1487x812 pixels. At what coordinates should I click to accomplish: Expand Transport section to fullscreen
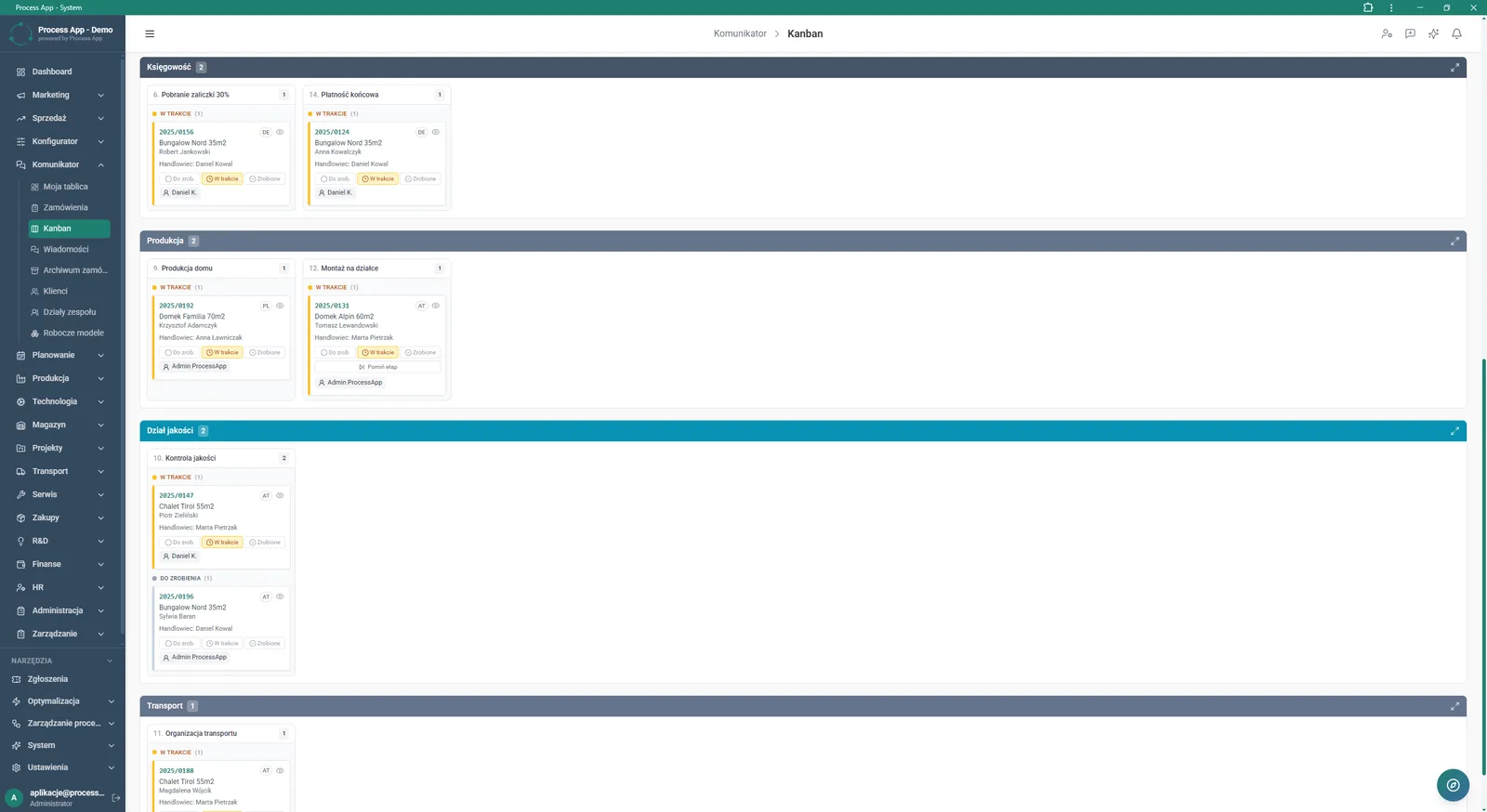tap(1454, 706)
